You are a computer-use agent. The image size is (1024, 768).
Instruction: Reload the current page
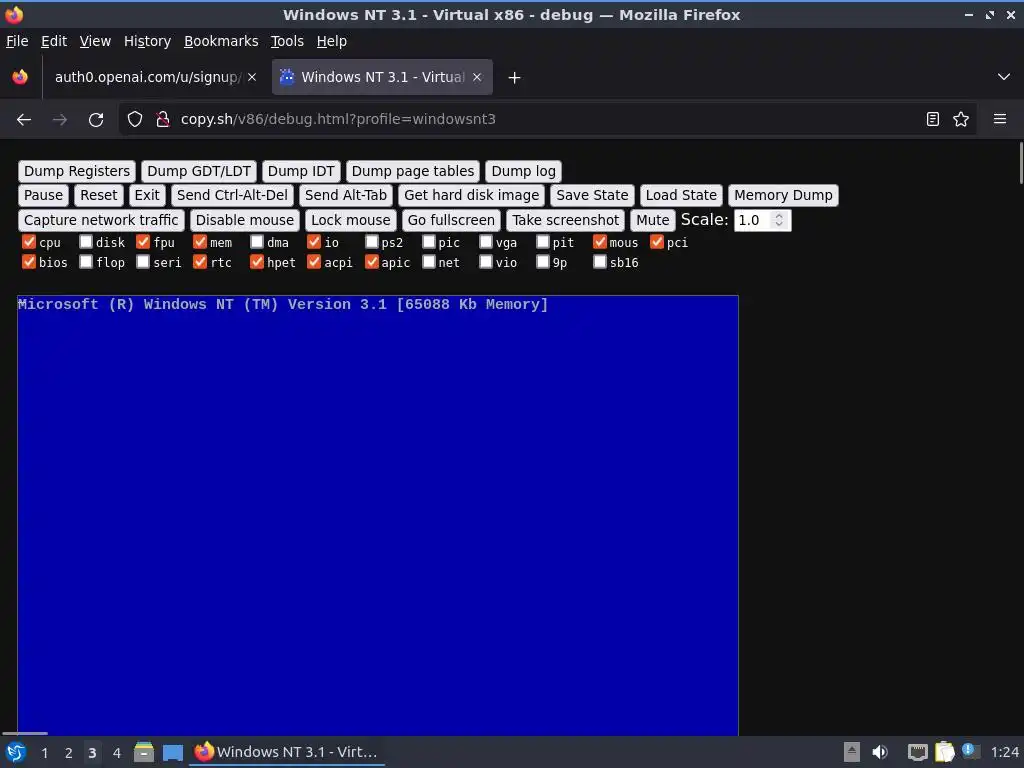coord(96,120)
